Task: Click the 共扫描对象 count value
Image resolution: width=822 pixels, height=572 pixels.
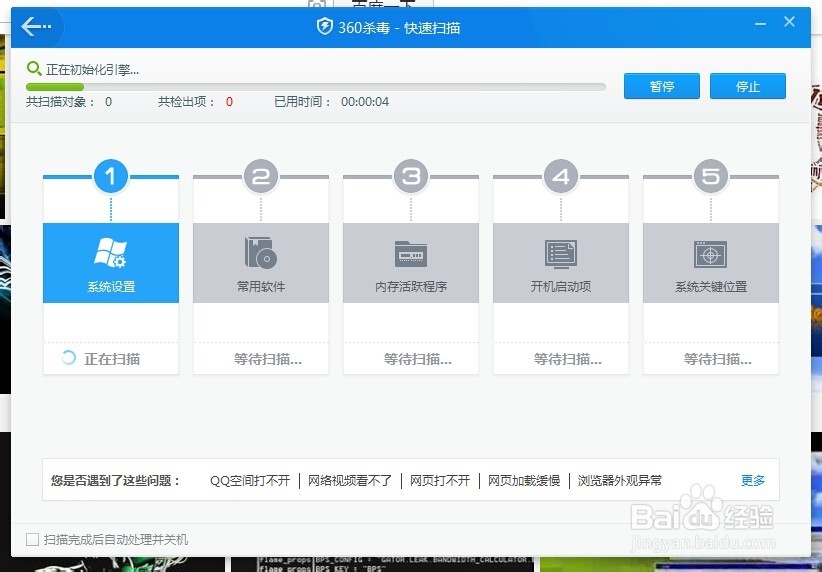Action: coord(108,102)
